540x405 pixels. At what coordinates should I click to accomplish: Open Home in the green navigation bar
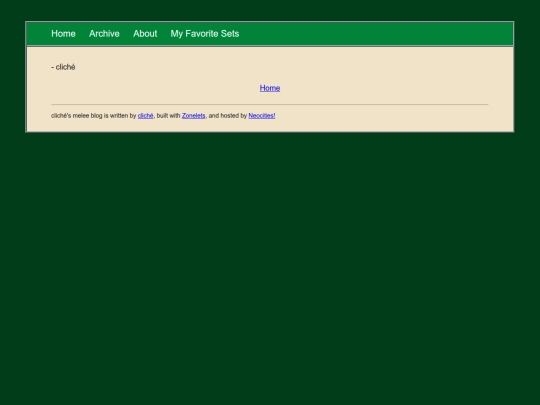[x=63, y=34]
